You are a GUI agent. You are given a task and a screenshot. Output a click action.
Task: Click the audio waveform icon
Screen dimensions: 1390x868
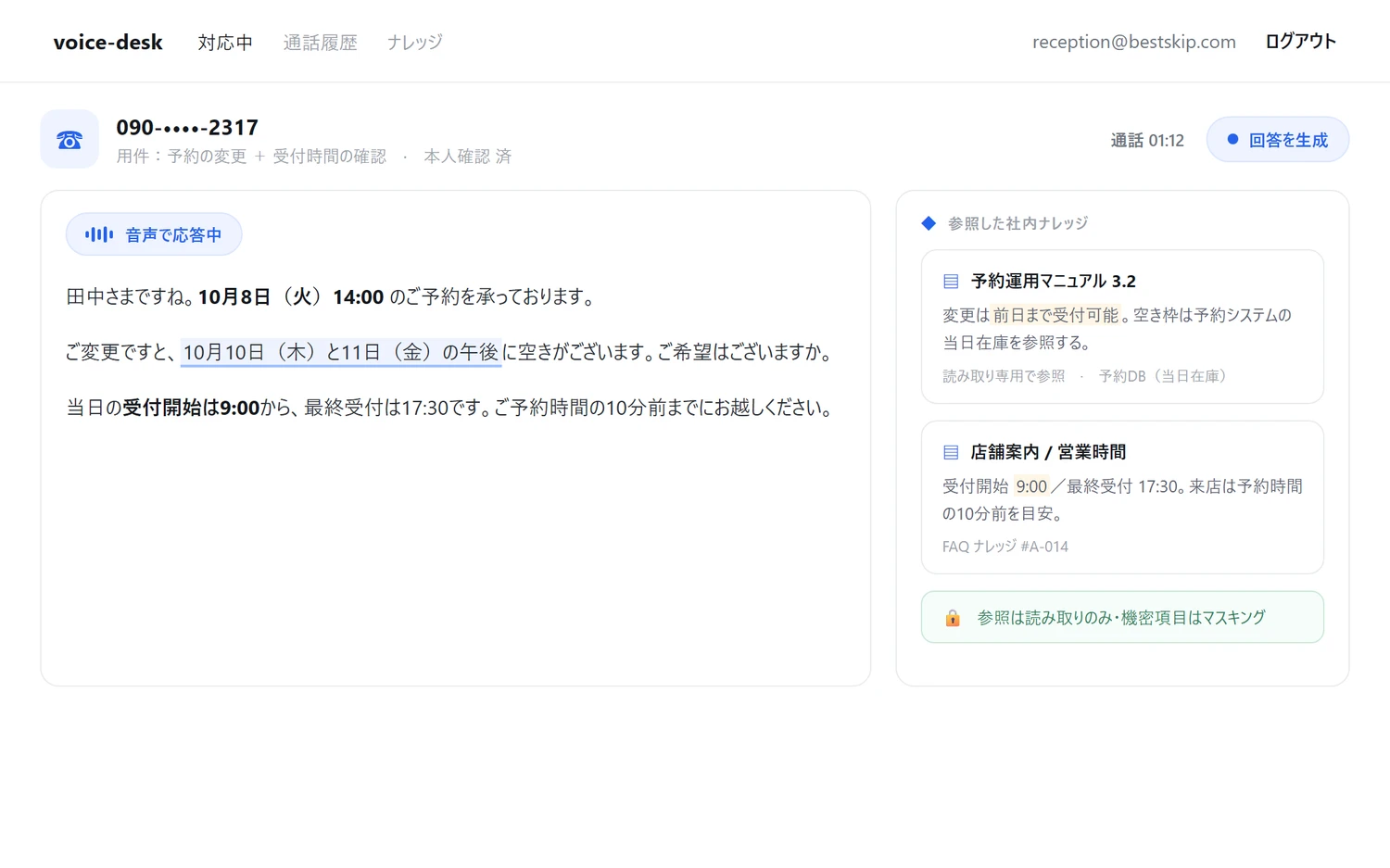99,234
